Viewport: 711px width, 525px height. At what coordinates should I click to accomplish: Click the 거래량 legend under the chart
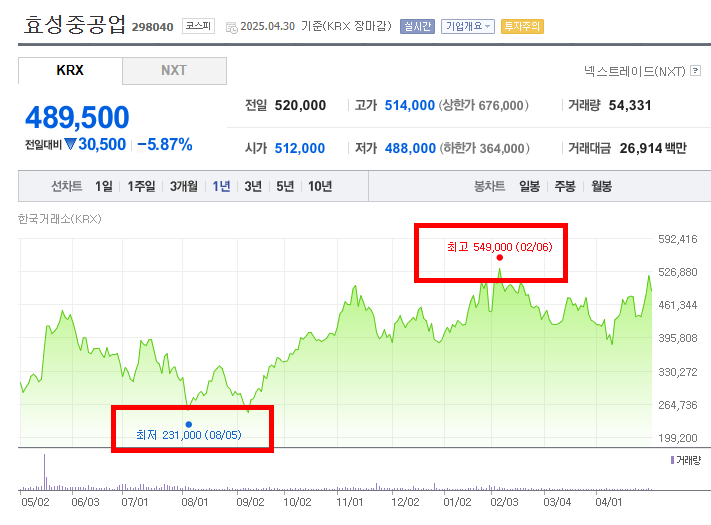pos(686,460)
